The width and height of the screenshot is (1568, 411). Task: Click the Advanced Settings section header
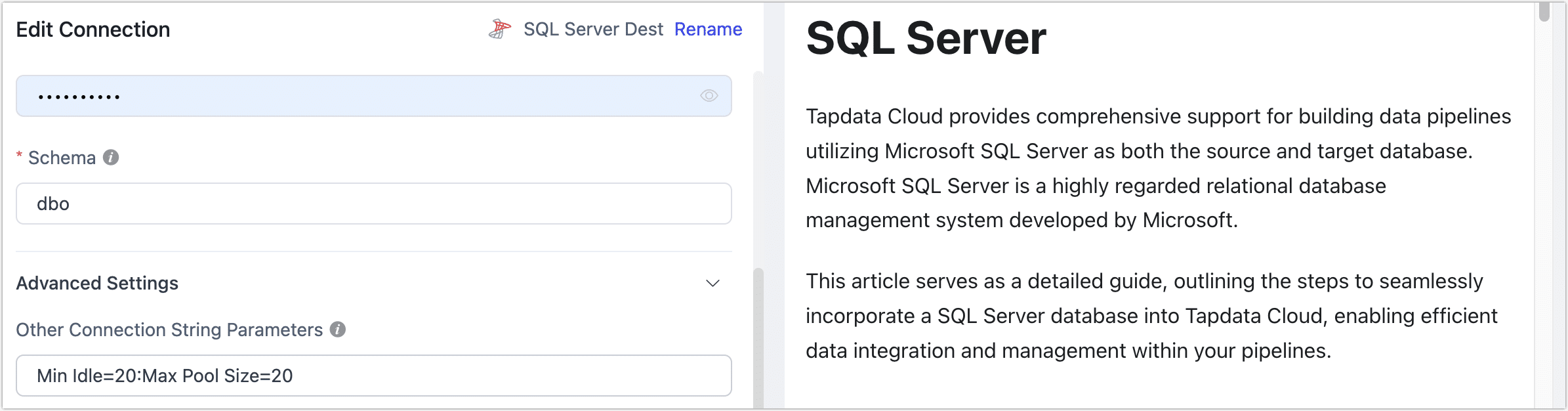coord(97,283)
